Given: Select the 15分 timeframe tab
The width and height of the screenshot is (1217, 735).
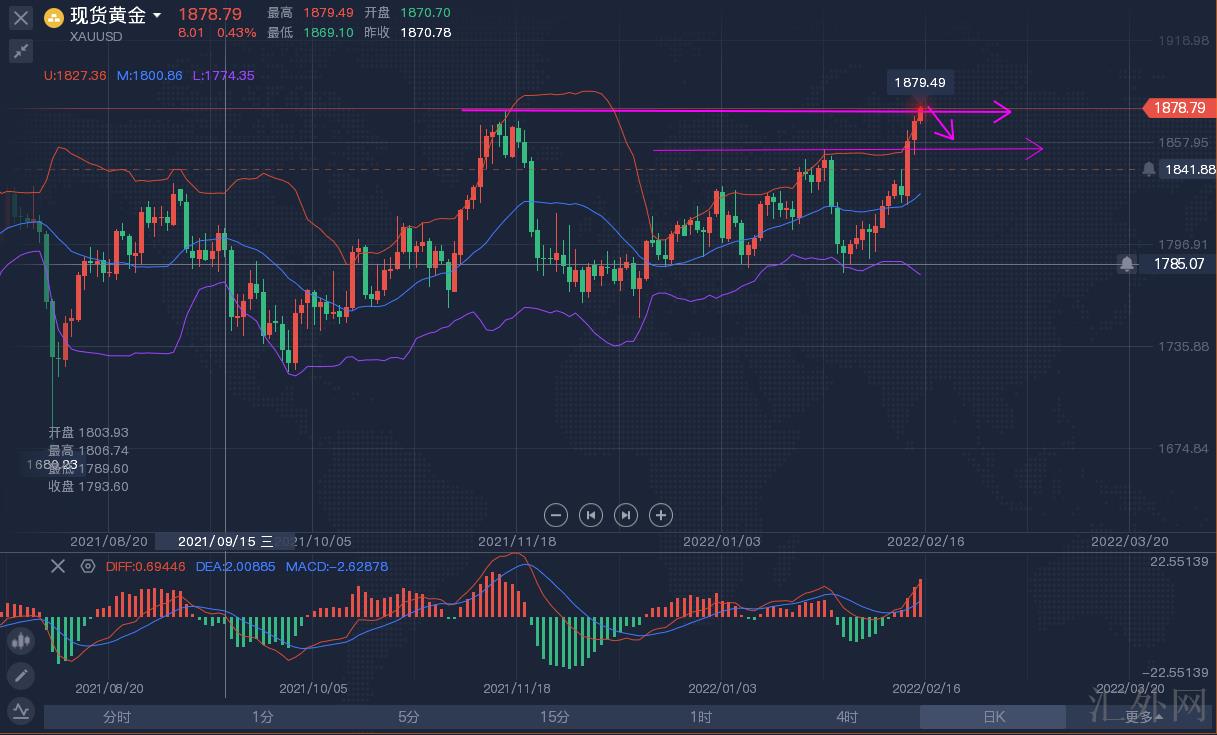Looking at the screenshot, I should [x=555, y=717].
